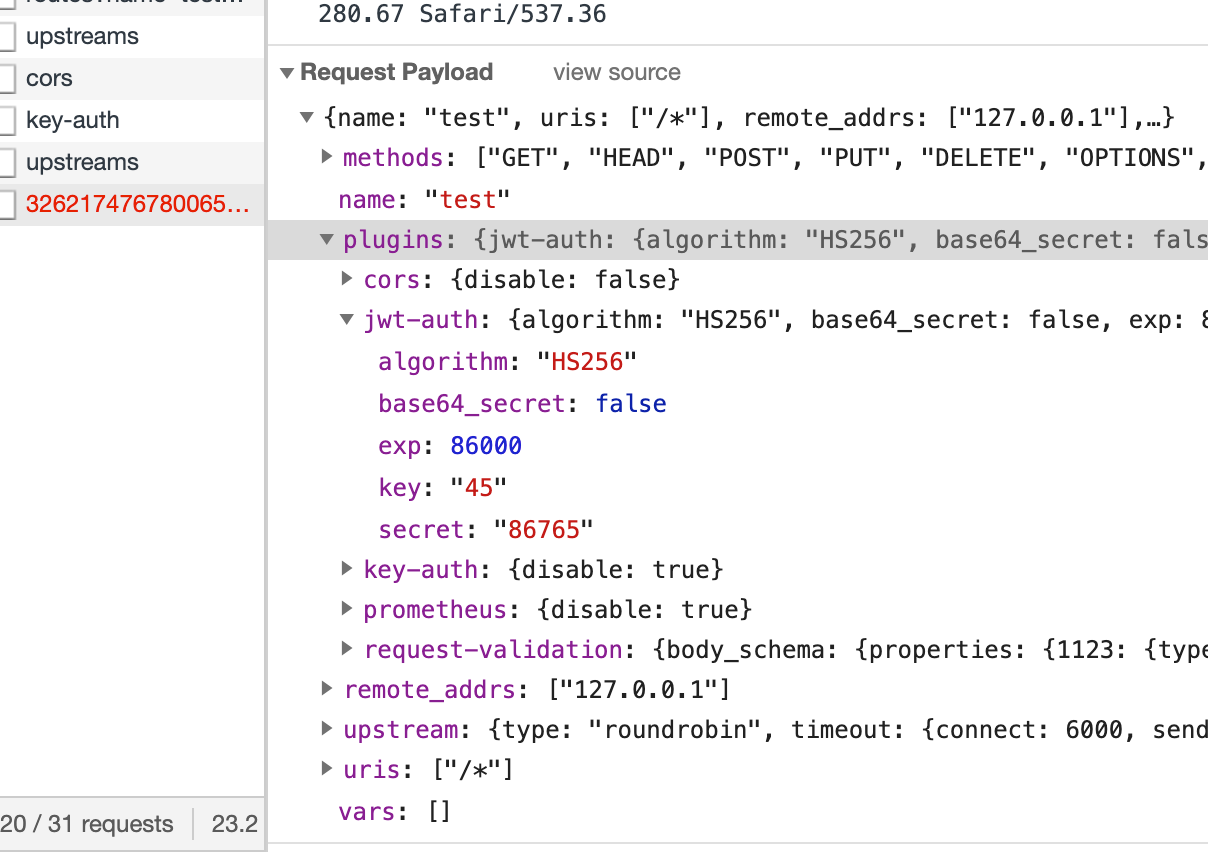This screenshot has width=1208, height=852.
Task: Collapse the plugins tree node
Action: click(x=327, y=239)
